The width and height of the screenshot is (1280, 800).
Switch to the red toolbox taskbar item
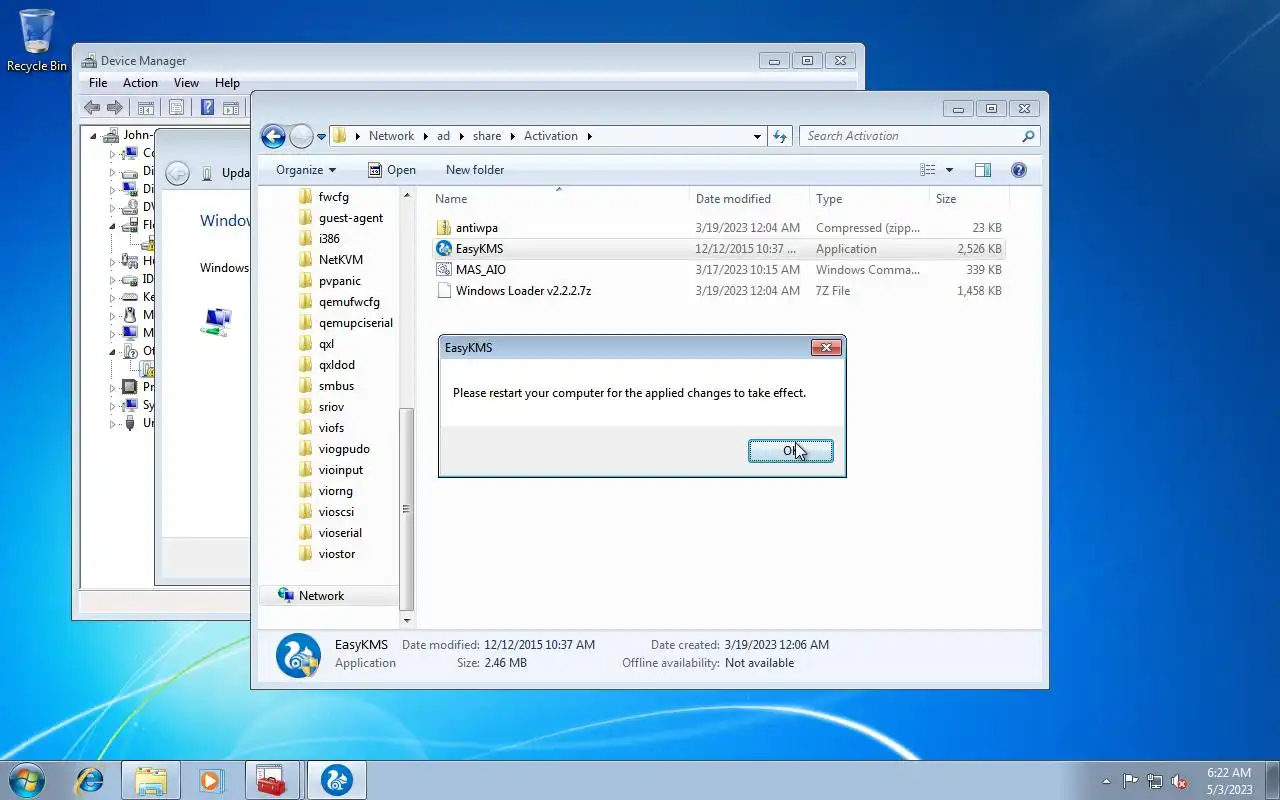coord(272,780)
